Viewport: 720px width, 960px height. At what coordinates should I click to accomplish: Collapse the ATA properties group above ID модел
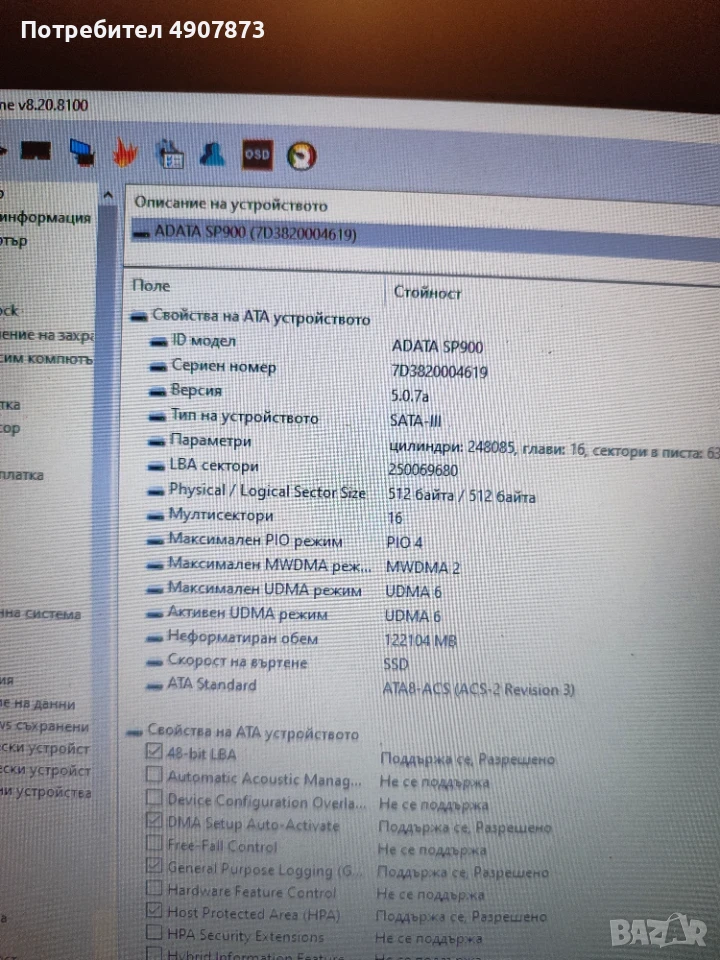(x=139, y=316)
